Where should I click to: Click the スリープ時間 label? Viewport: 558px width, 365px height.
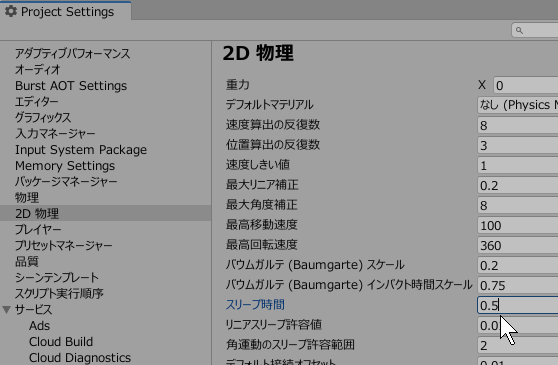[x=255, y=305]
